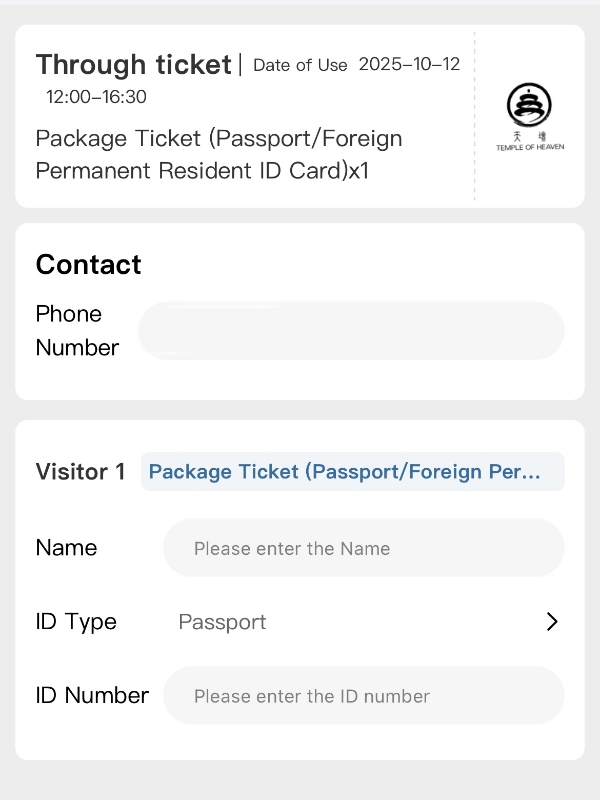This screenshot has height=800, width=600.
Task: Tap the Date of Use label
Action: click(x=300, y=66)
